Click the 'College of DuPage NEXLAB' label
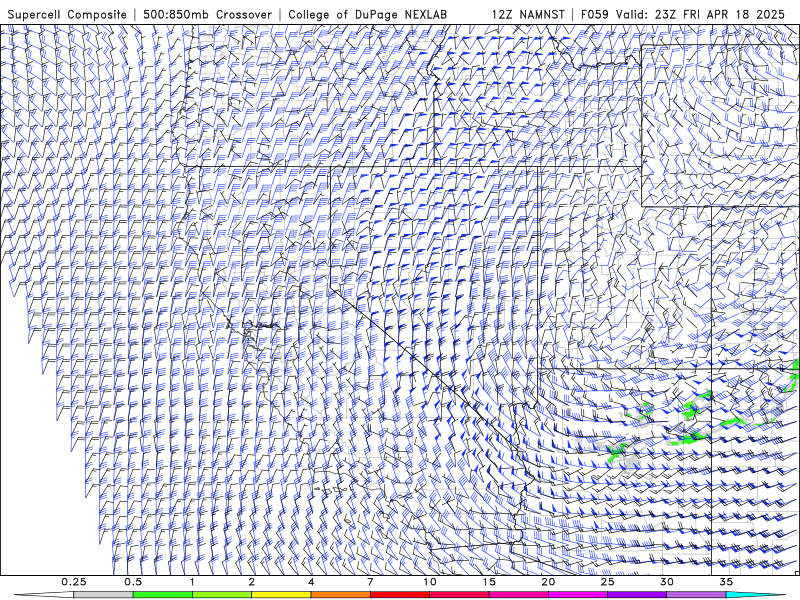 pyautogui.click(x=368, y=14)
